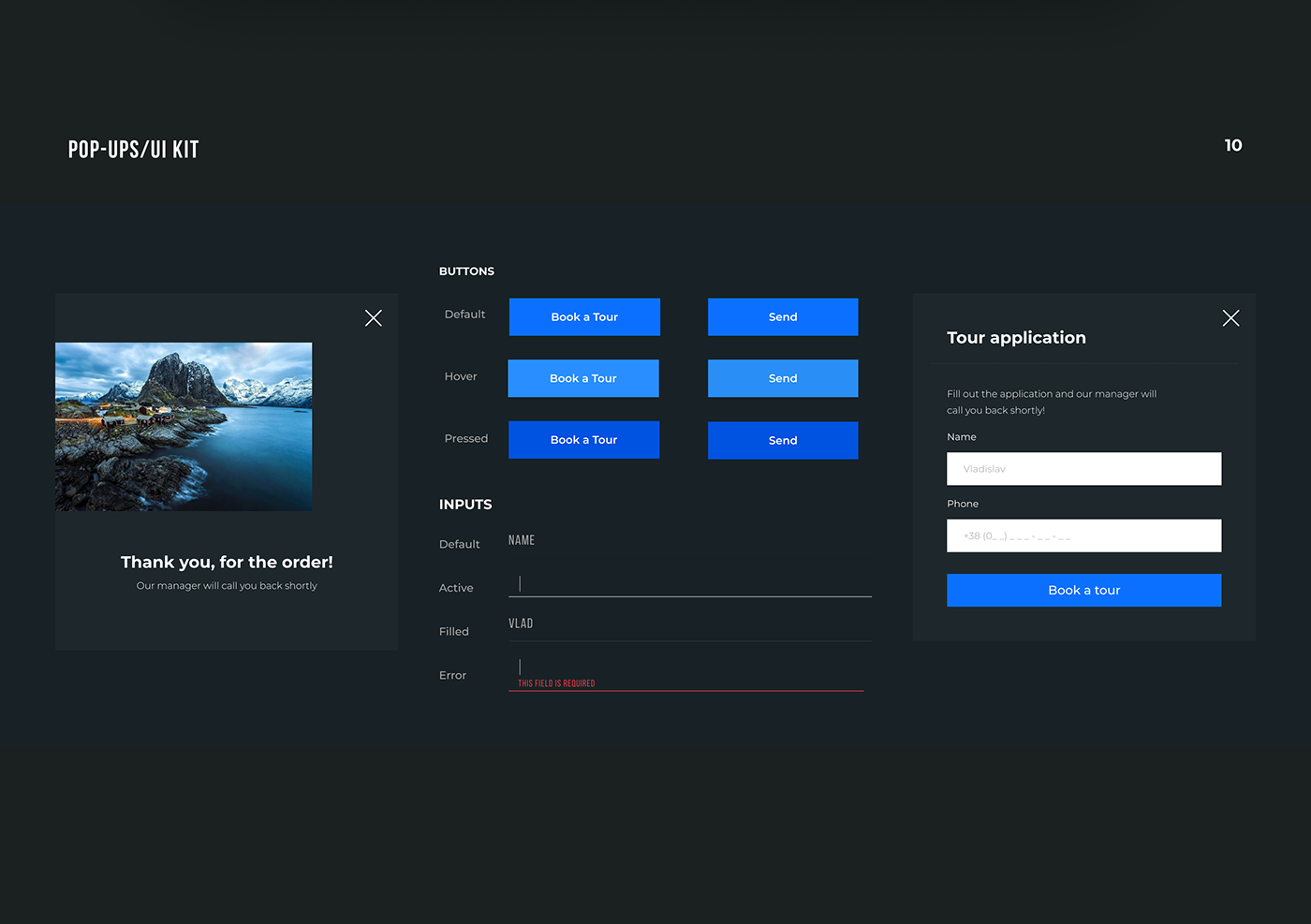Click the pressed-state Send button
Screen dimensions: 1311x924
click(x=783, y=440)
